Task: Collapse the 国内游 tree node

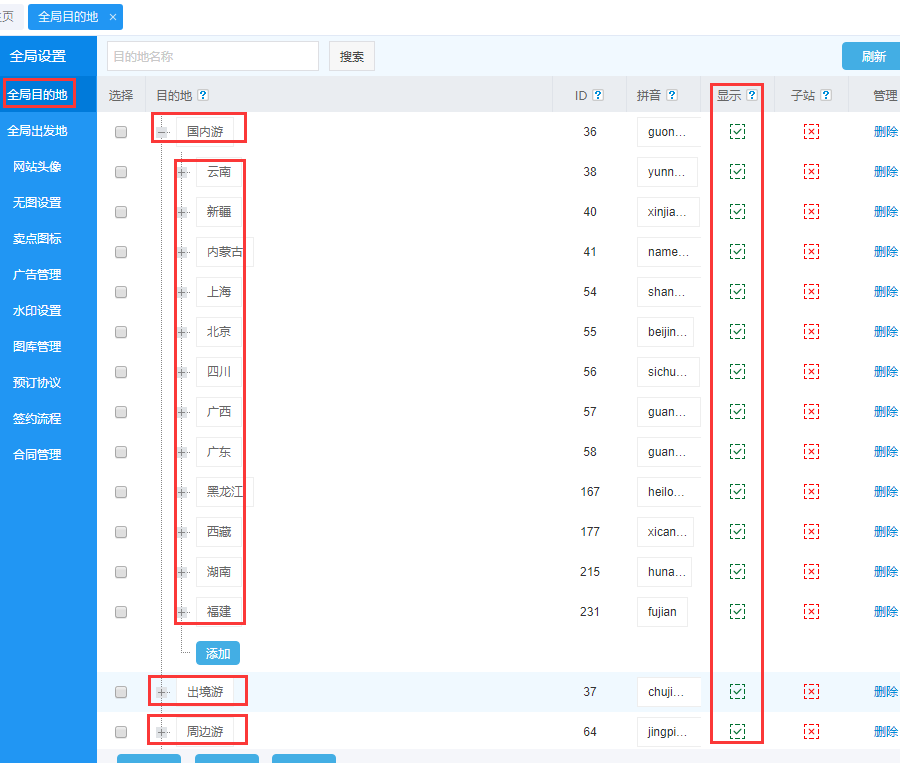Action: pos(162,132)
